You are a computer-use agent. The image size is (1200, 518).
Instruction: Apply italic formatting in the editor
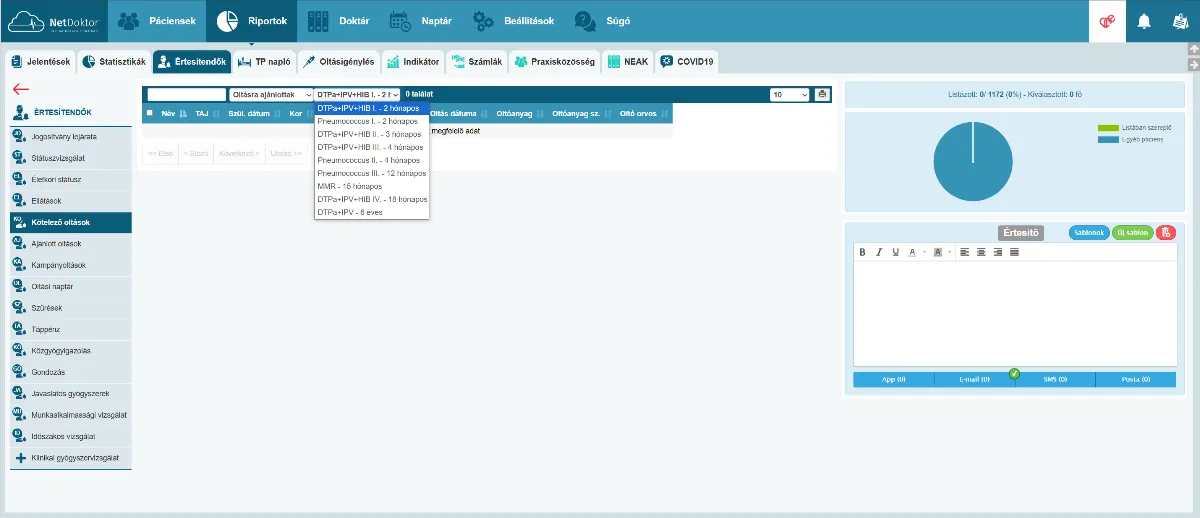pos(879,252)
